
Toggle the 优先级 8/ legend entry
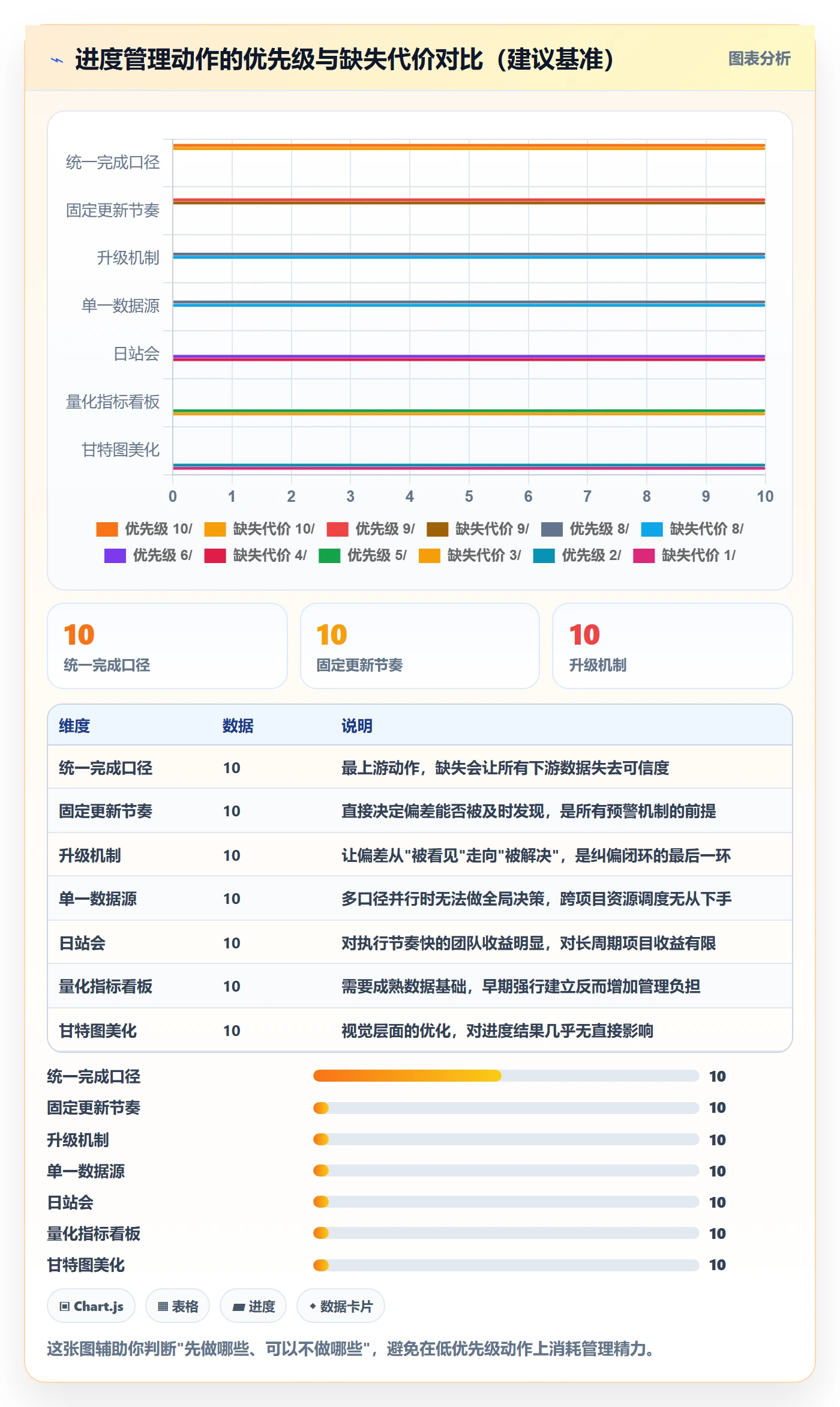pyautogui.click(x=585, y=529)
